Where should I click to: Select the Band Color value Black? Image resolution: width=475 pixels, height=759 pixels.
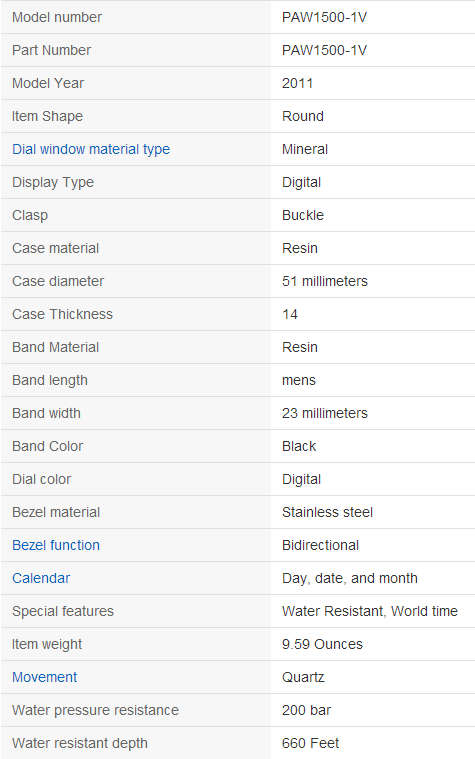click(x=299, y=446)
